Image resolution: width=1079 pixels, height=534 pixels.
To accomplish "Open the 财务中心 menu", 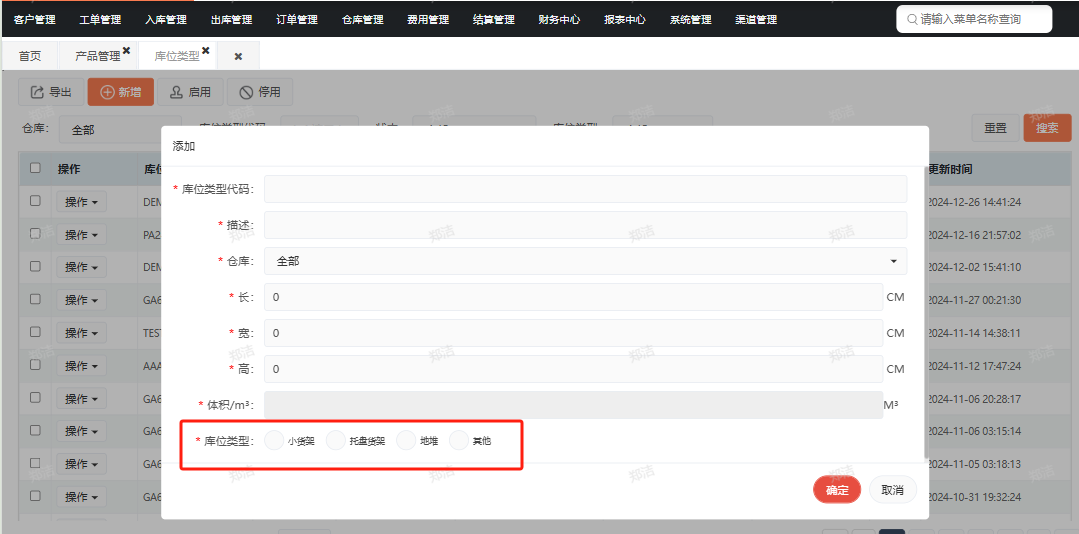I will pos(559,20).
